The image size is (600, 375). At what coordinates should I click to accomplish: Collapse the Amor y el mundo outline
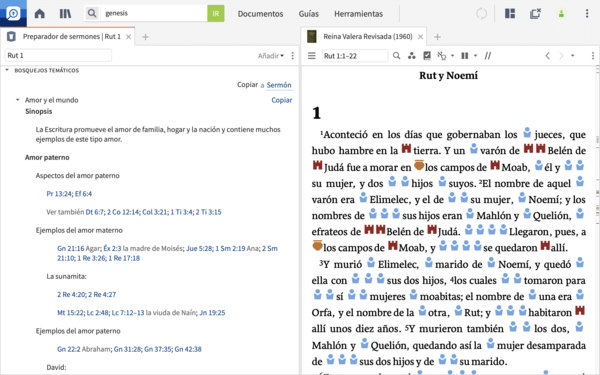coord(17,100)
